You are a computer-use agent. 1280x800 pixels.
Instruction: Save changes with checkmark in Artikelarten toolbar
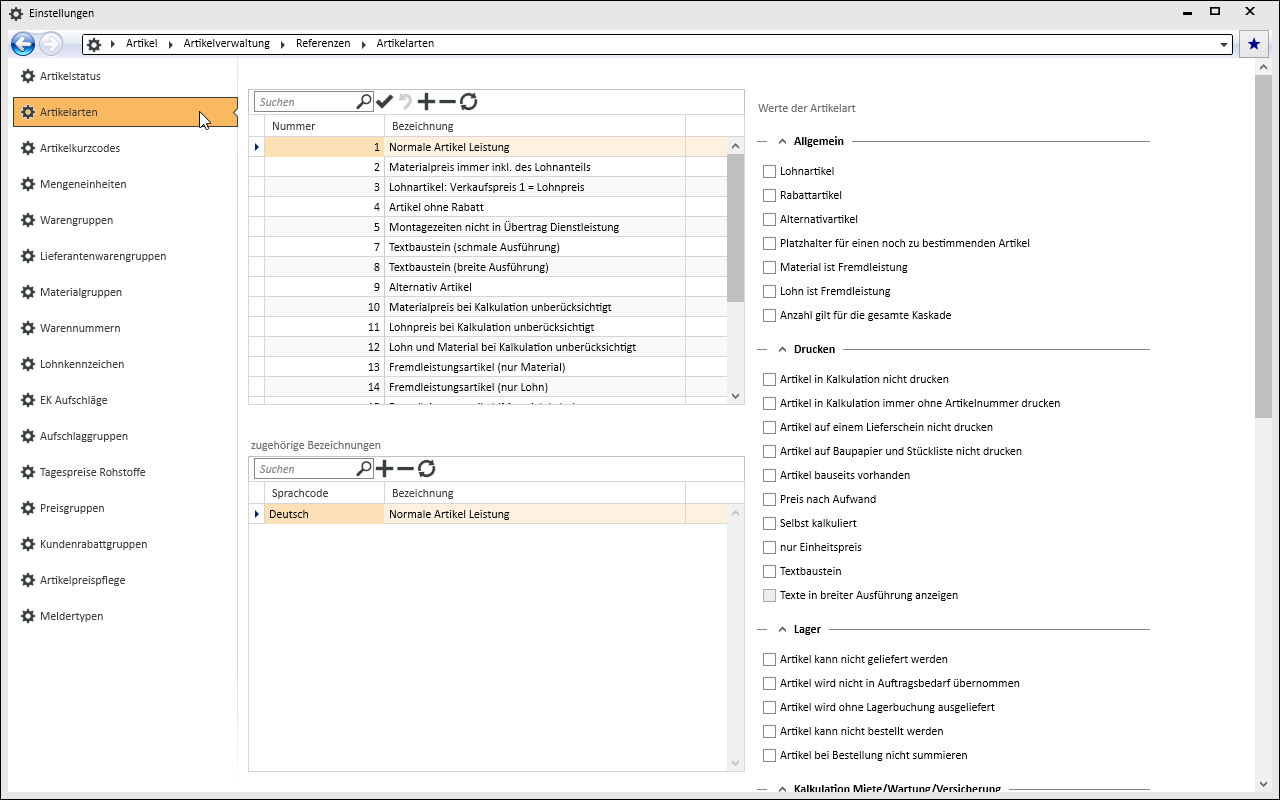(385, 101)
